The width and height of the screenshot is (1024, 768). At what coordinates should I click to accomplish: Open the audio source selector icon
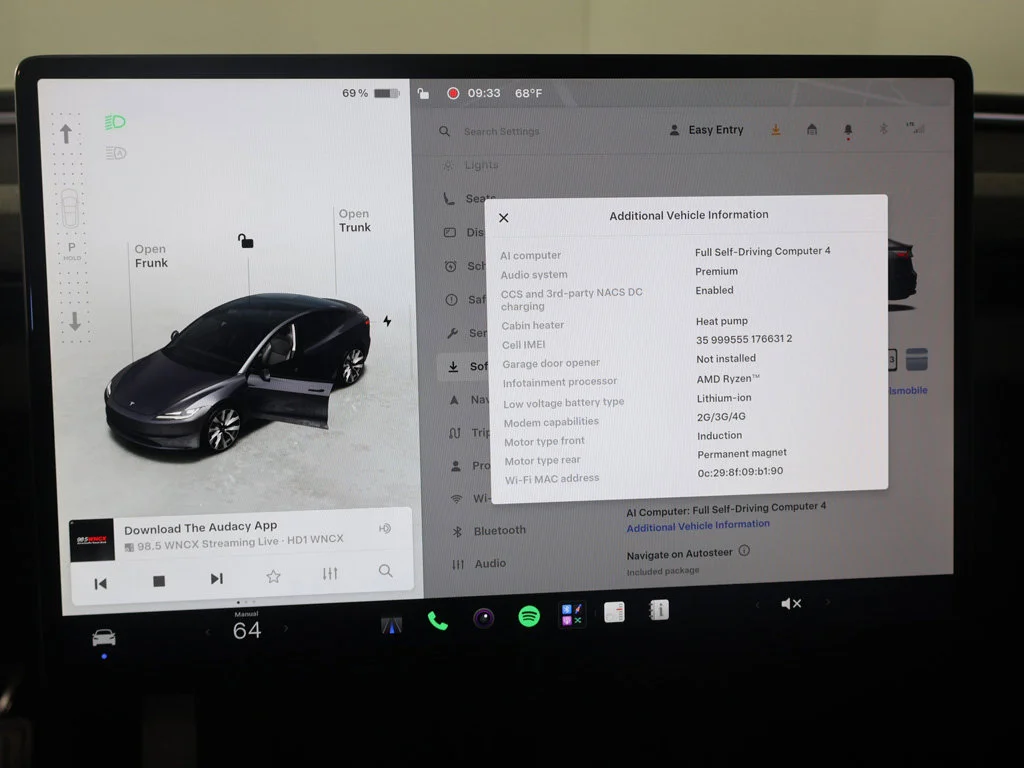pyautogui.click(x=385, y=528)
